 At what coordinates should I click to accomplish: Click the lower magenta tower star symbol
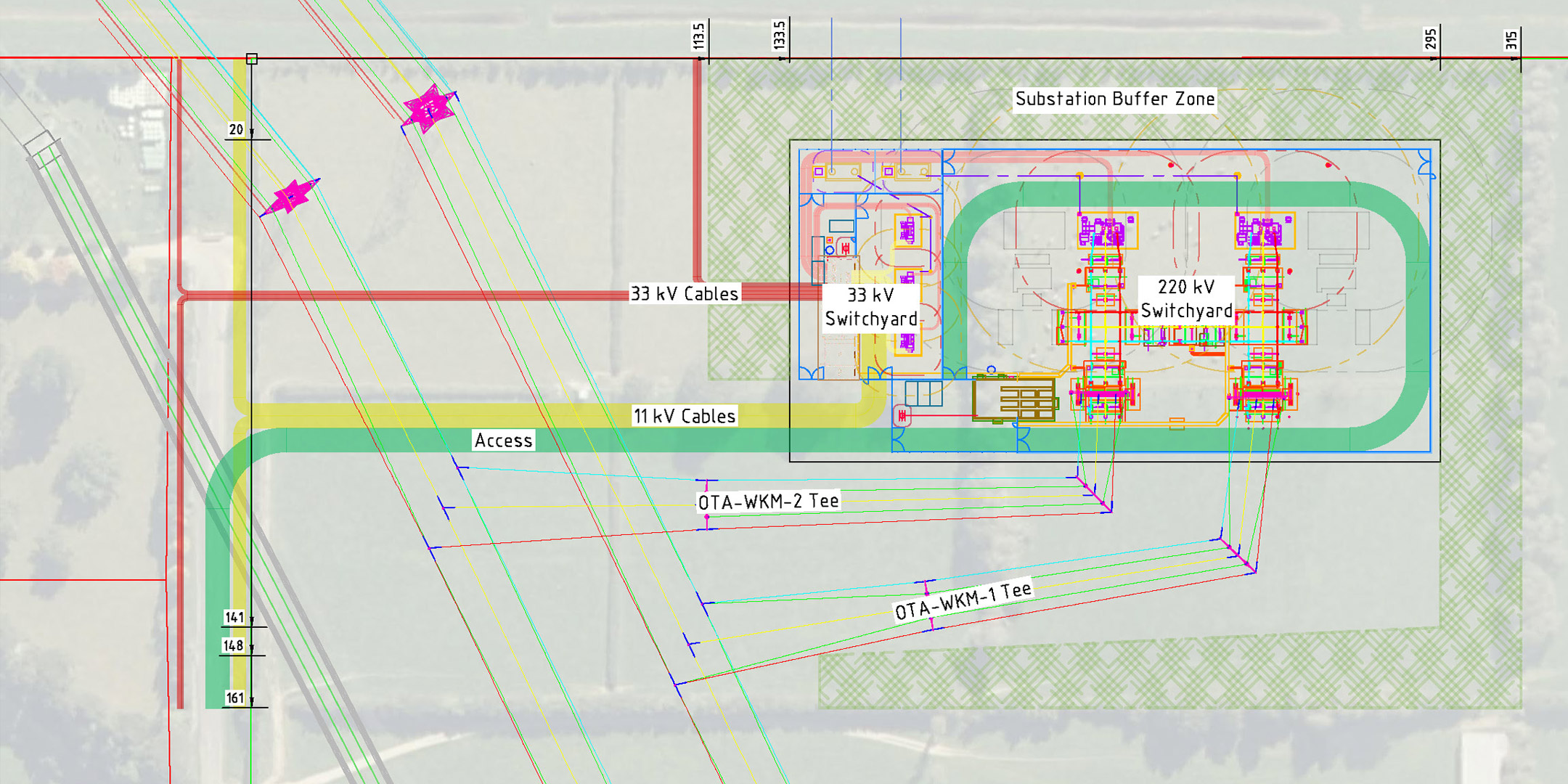point(291,196)
